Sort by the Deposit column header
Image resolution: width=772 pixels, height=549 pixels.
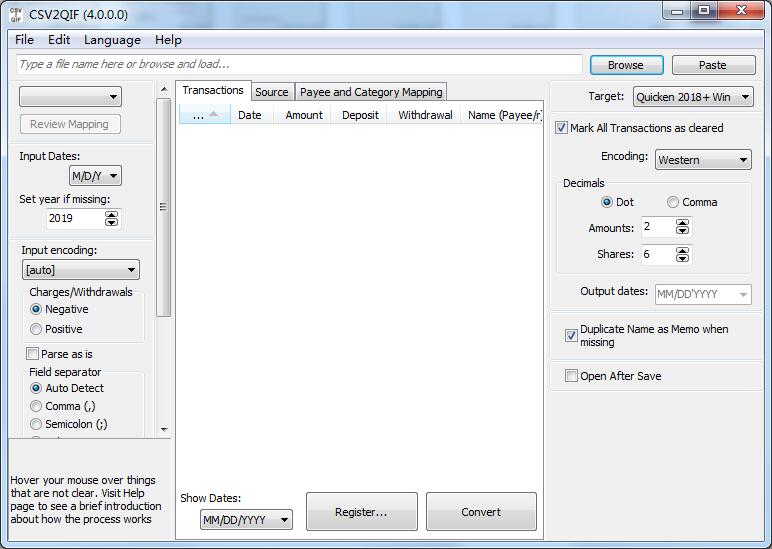point(360,115)
